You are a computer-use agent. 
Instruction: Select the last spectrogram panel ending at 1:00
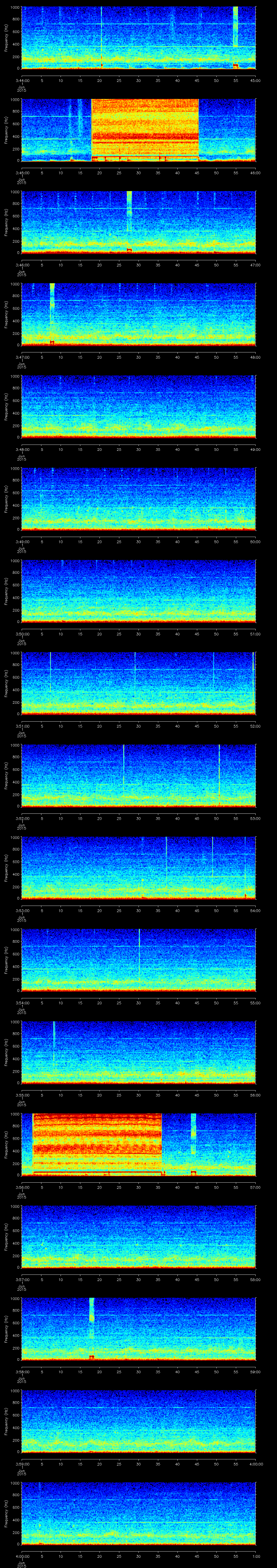pos(139,1514)
